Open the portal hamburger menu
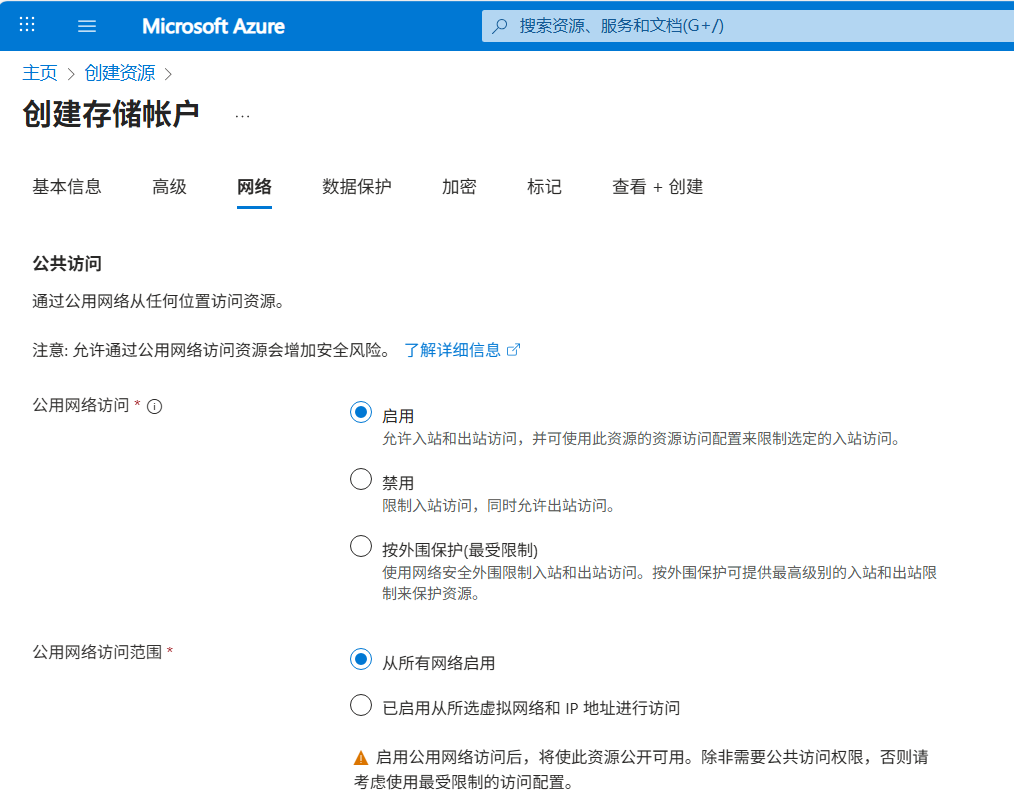Viewport: 1014px width, 807px height. click(87, 25)
